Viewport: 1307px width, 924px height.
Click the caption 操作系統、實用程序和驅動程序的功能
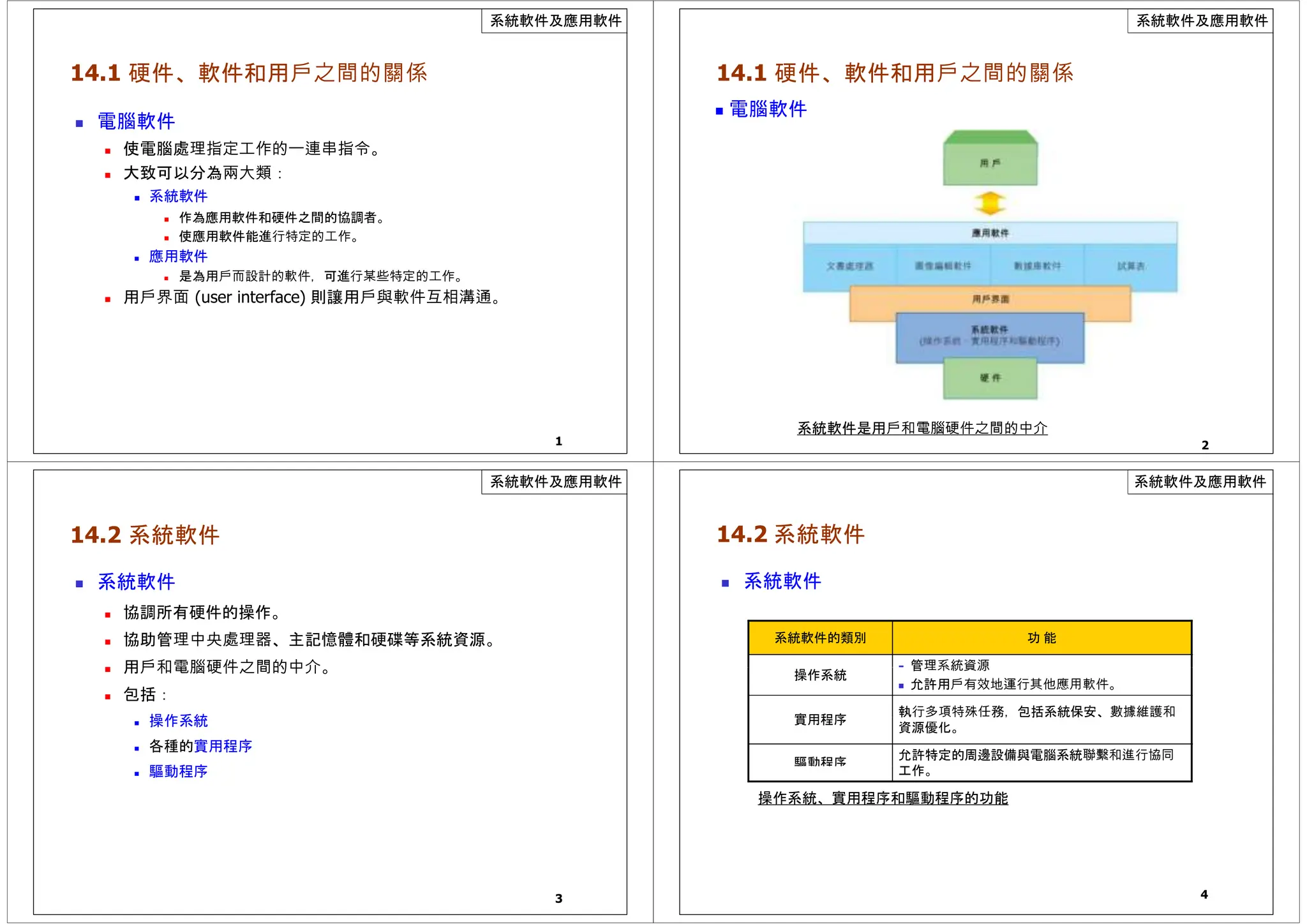coord(883,798)
